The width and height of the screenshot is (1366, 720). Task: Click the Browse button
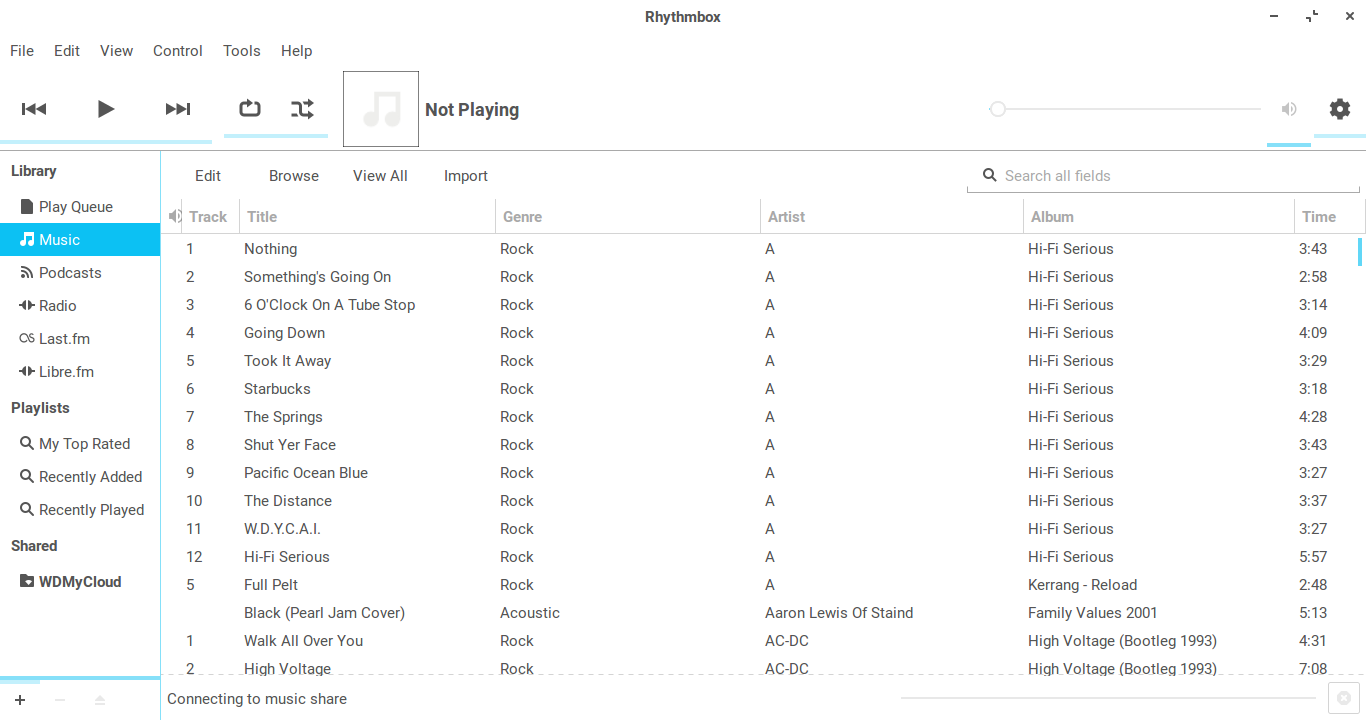pos(294,176)
